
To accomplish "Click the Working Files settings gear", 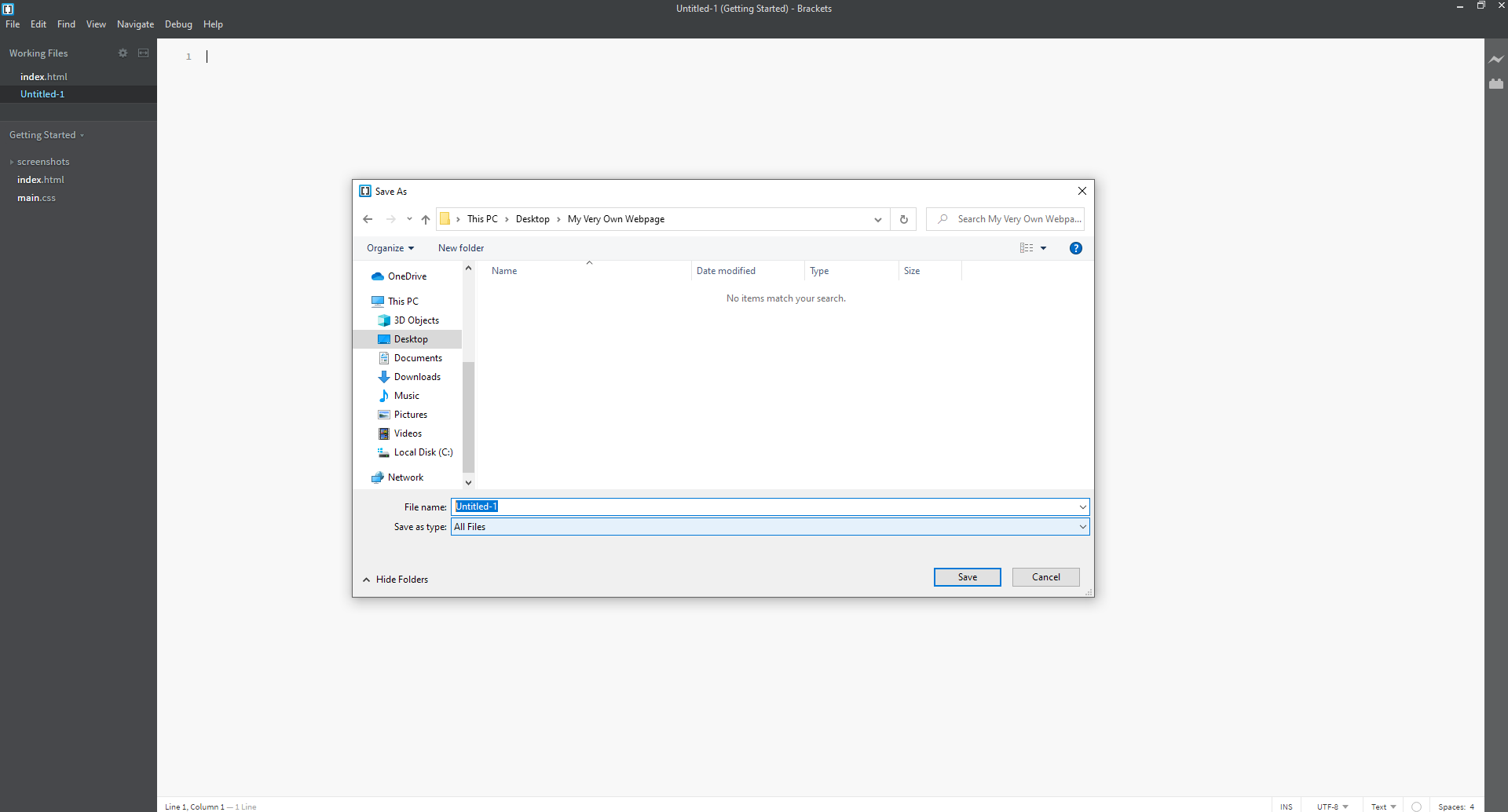I will point(123,53).
